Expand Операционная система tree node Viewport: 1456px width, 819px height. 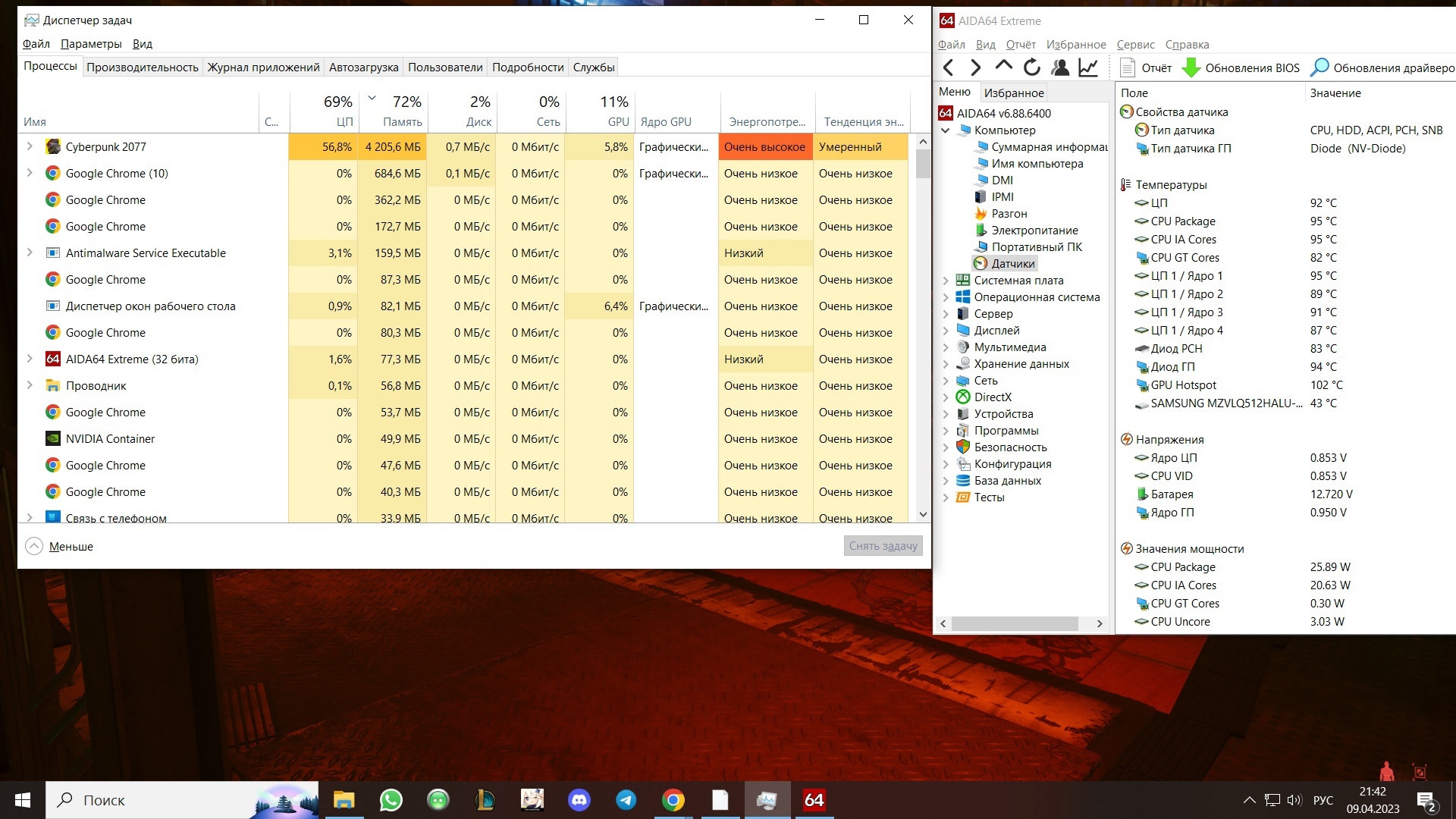(x=946, y=297)
